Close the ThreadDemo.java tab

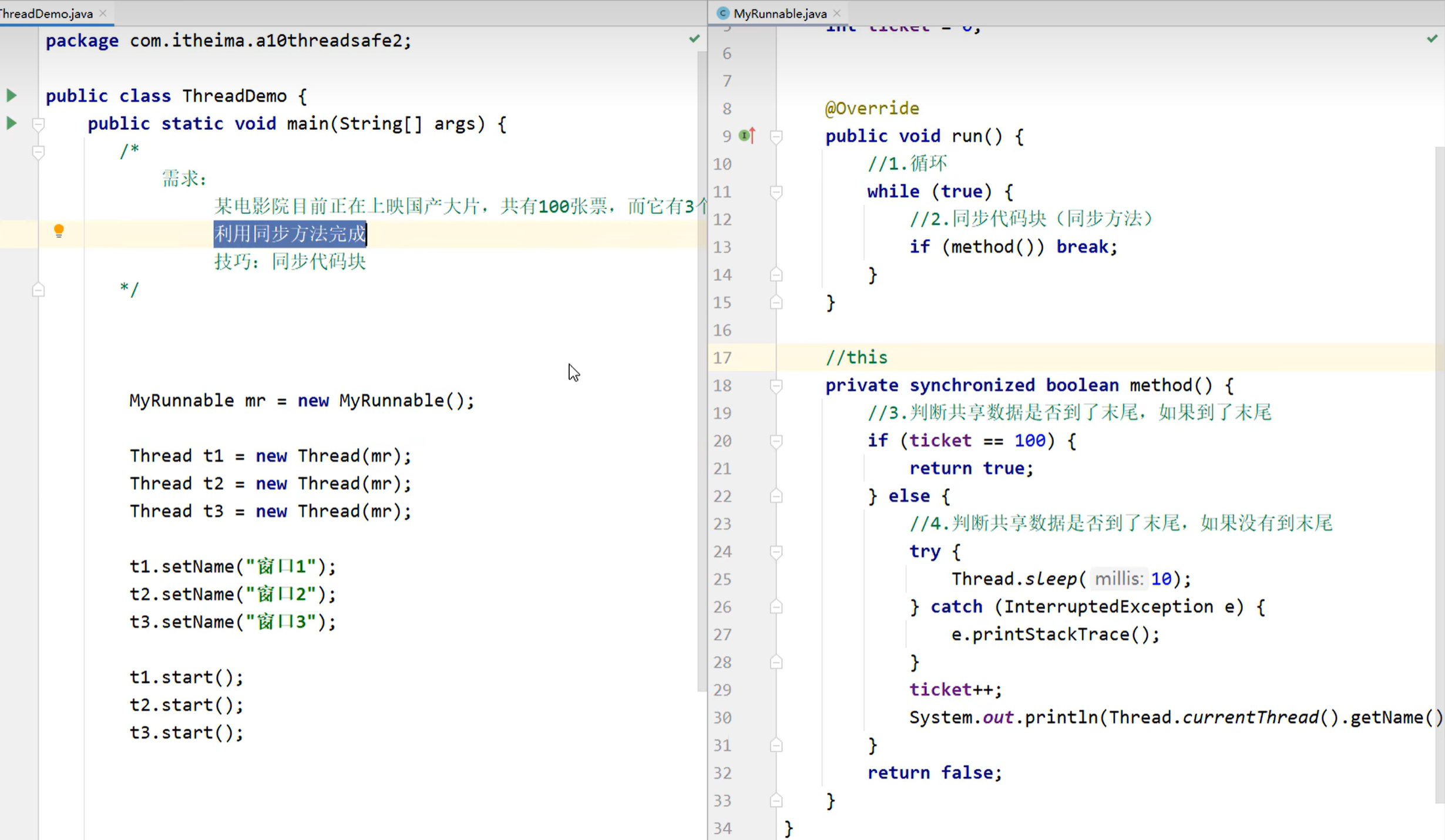pyautogui.click(x=103, y=14)
